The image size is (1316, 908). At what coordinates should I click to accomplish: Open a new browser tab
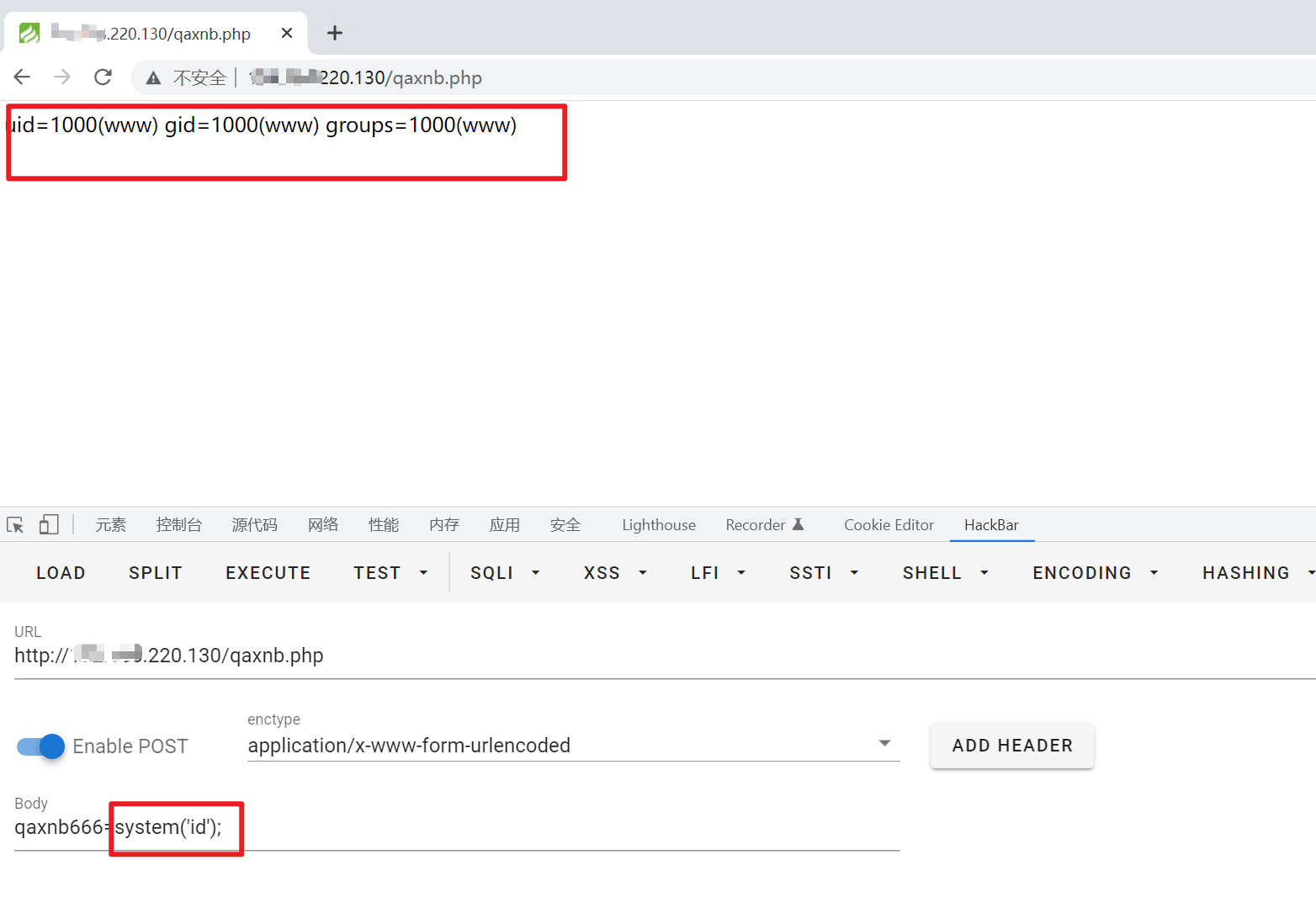pos(335,33)
